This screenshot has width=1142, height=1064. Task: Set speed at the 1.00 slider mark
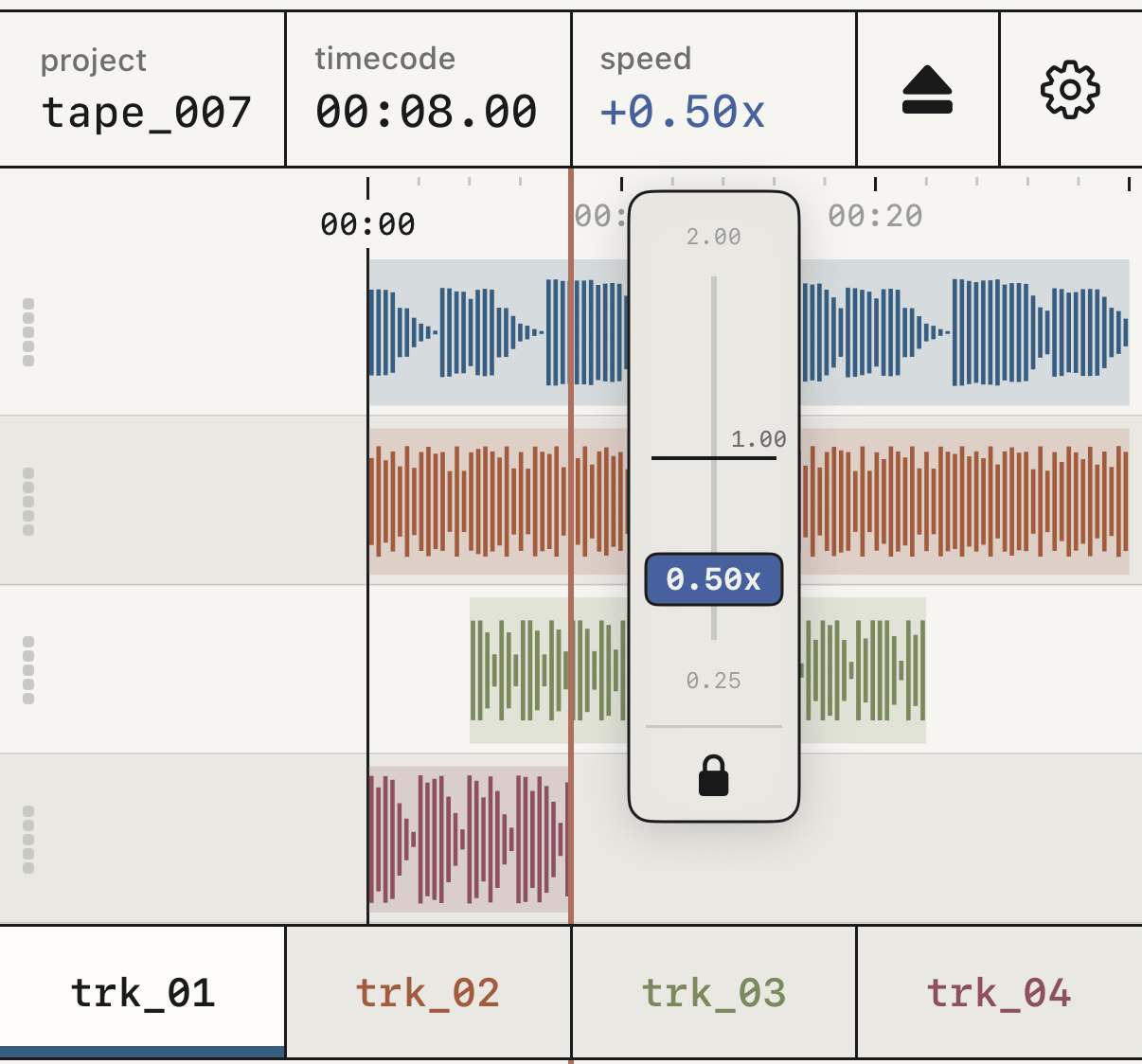pos(714,458)
